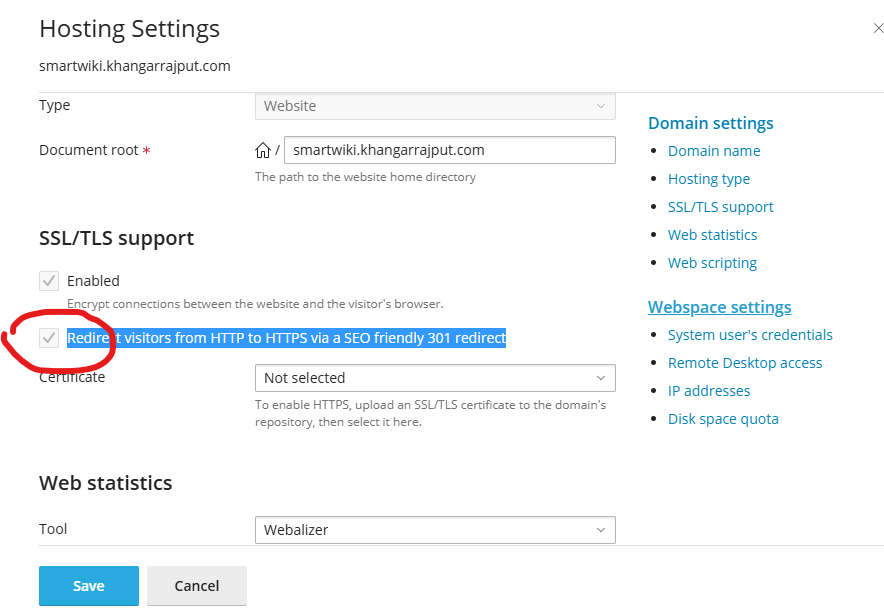Open the hosting Type dropdown
Viewport: 884px width, 608px height.
[x=435, y=106]
